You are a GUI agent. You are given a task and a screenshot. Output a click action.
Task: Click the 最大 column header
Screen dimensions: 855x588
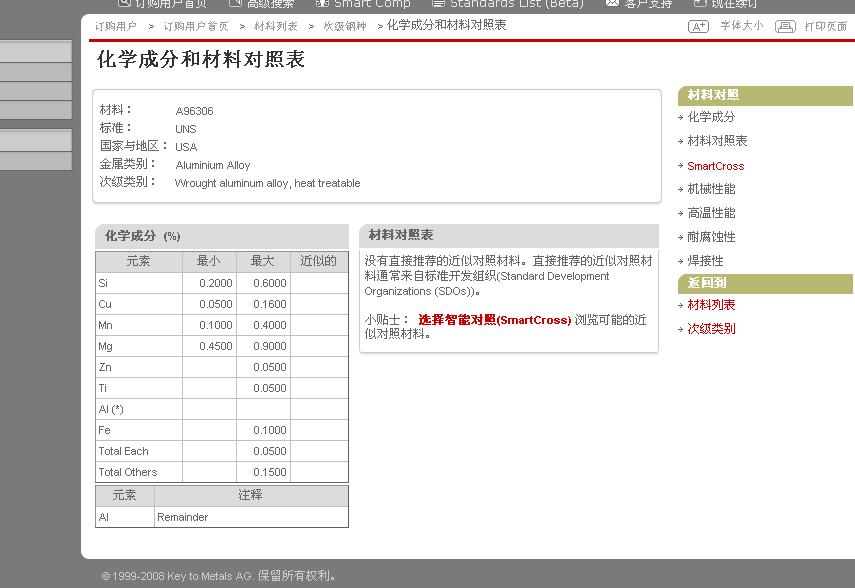[x=263, y=261]
